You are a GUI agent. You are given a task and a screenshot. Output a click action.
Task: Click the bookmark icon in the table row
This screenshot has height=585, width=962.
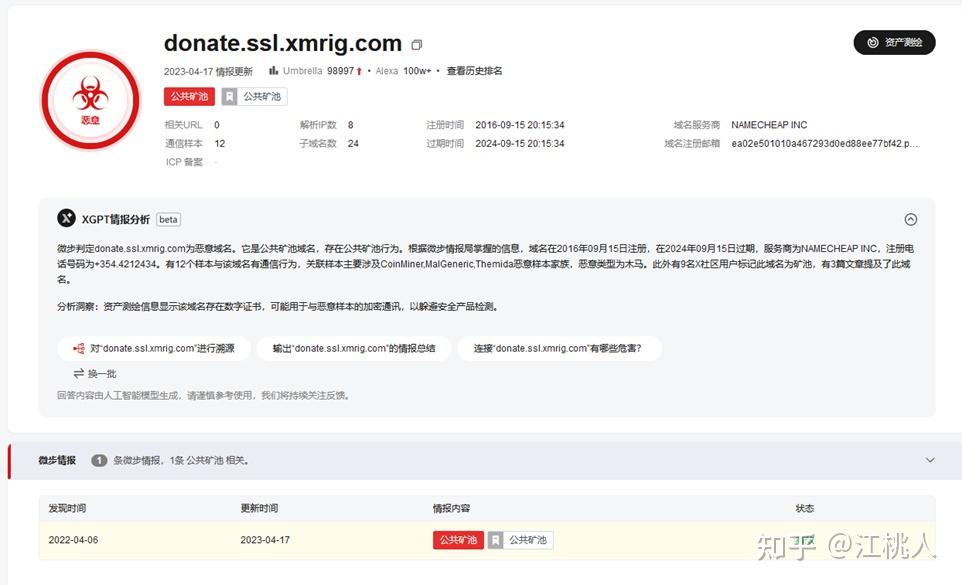coord(496,540)
